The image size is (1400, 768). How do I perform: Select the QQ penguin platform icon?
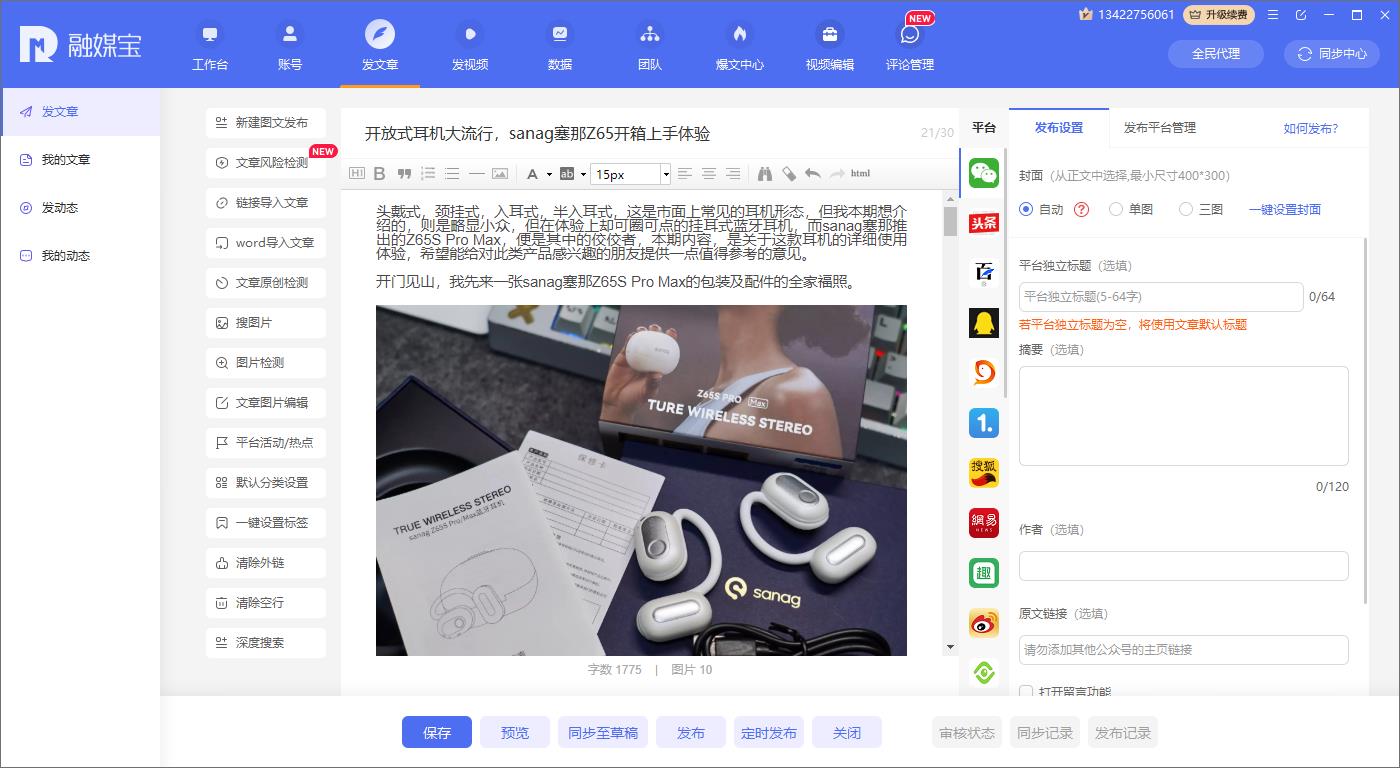pyautogui.click(x=984, y=322)
